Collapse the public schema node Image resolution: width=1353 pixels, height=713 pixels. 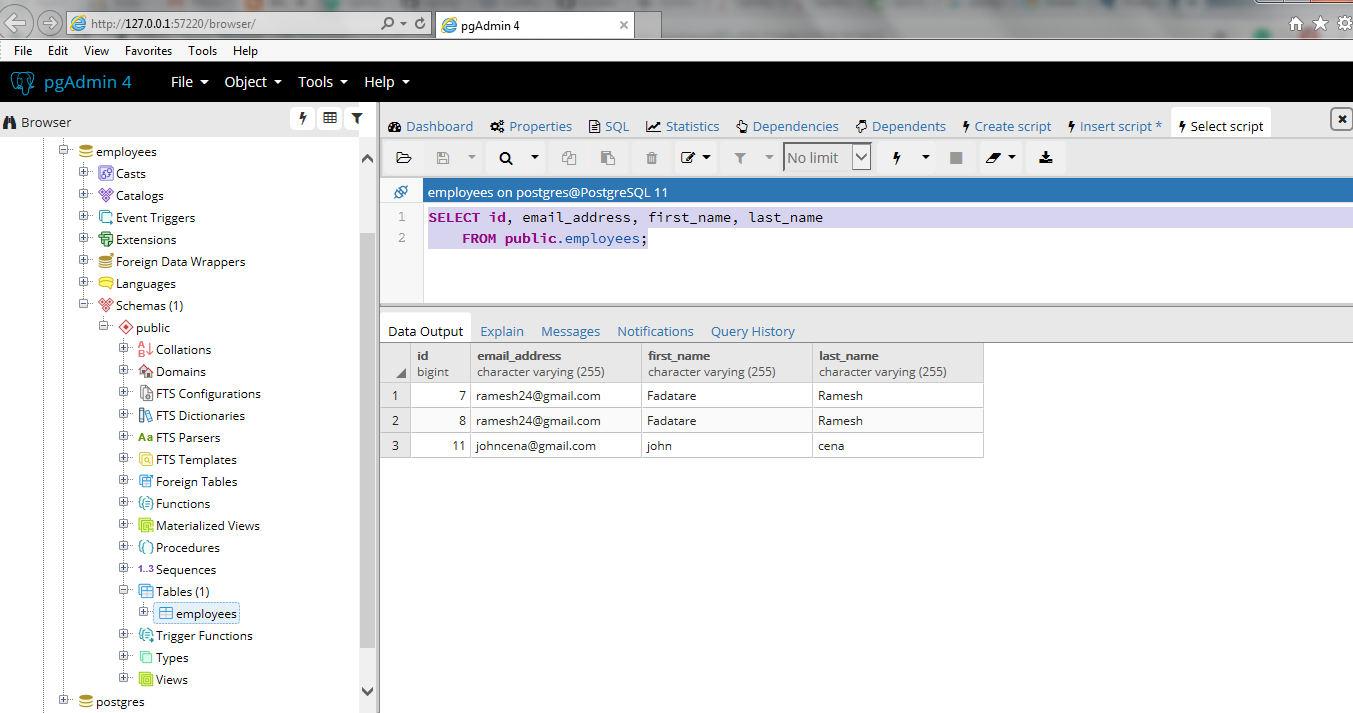click(x=104, y=327)
